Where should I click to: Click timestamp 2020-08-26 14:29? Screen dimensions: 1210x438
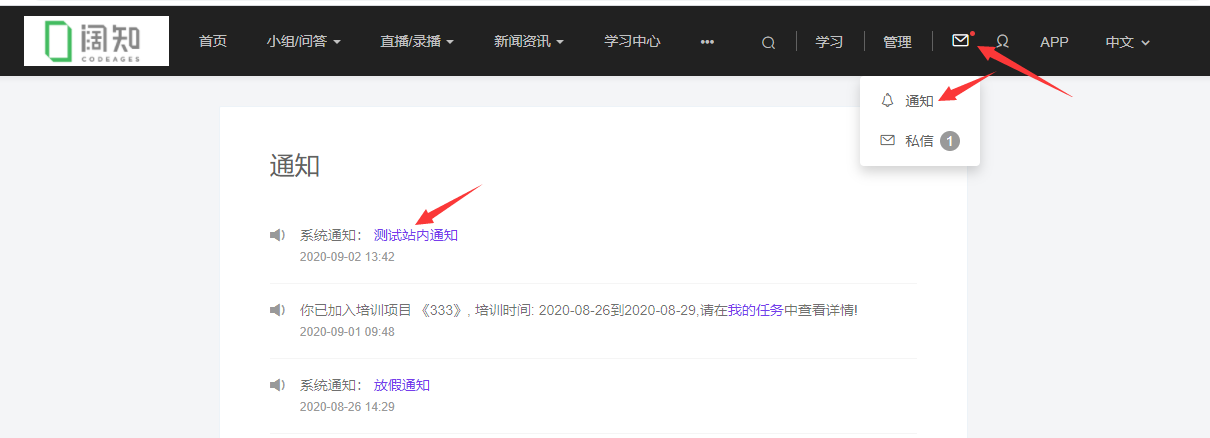[x=347, y=407]
